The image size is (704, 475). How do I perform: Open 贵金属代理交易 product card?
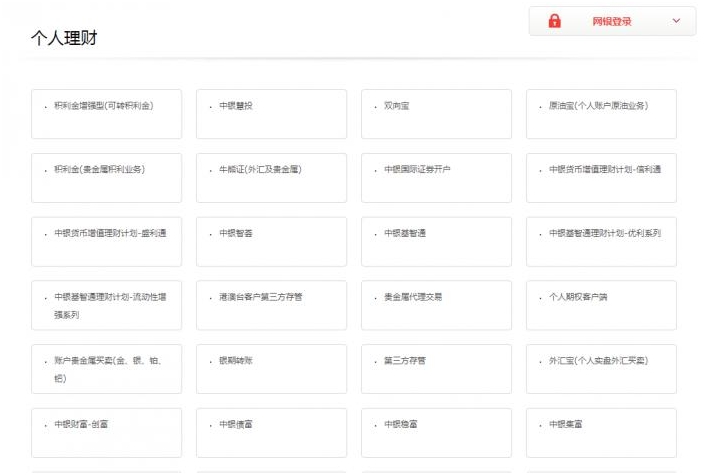(413, 297)
